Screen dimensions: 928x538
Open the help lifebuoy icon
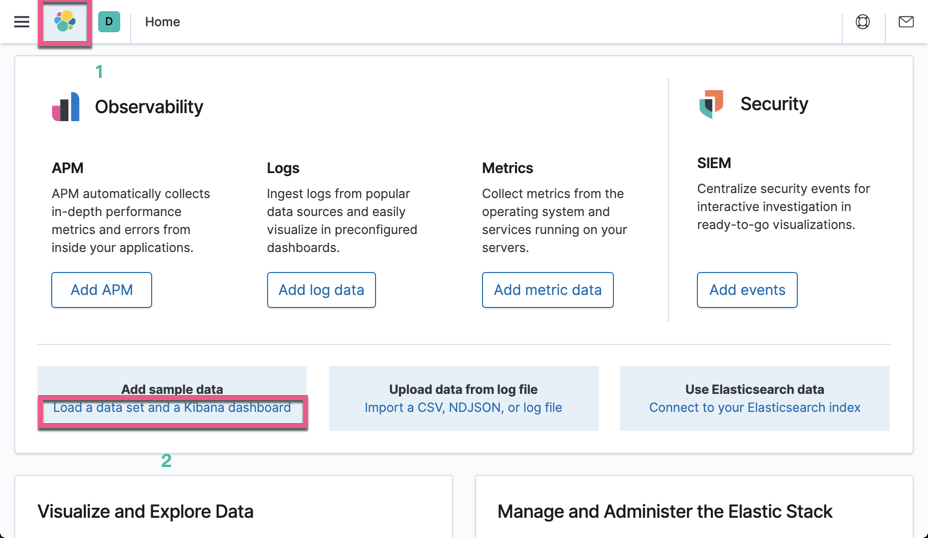(863, 22)
